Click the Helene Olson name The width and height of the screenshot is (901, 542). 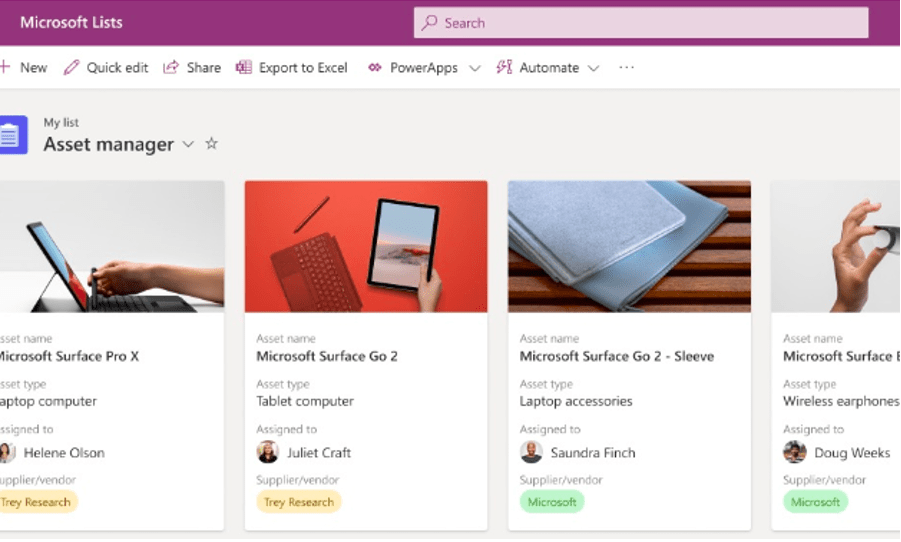(64, 453)
